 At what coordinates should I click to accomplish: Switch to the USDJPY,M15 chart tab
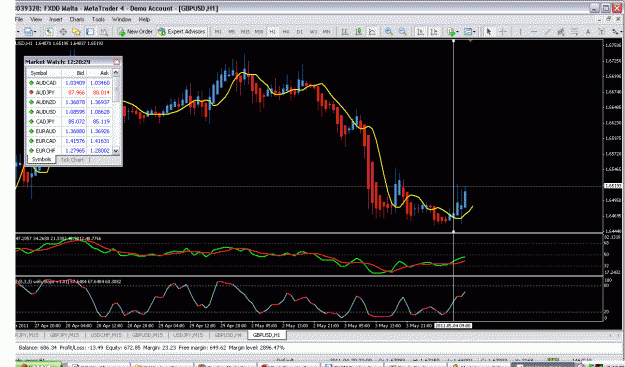[x=189, y=335]
